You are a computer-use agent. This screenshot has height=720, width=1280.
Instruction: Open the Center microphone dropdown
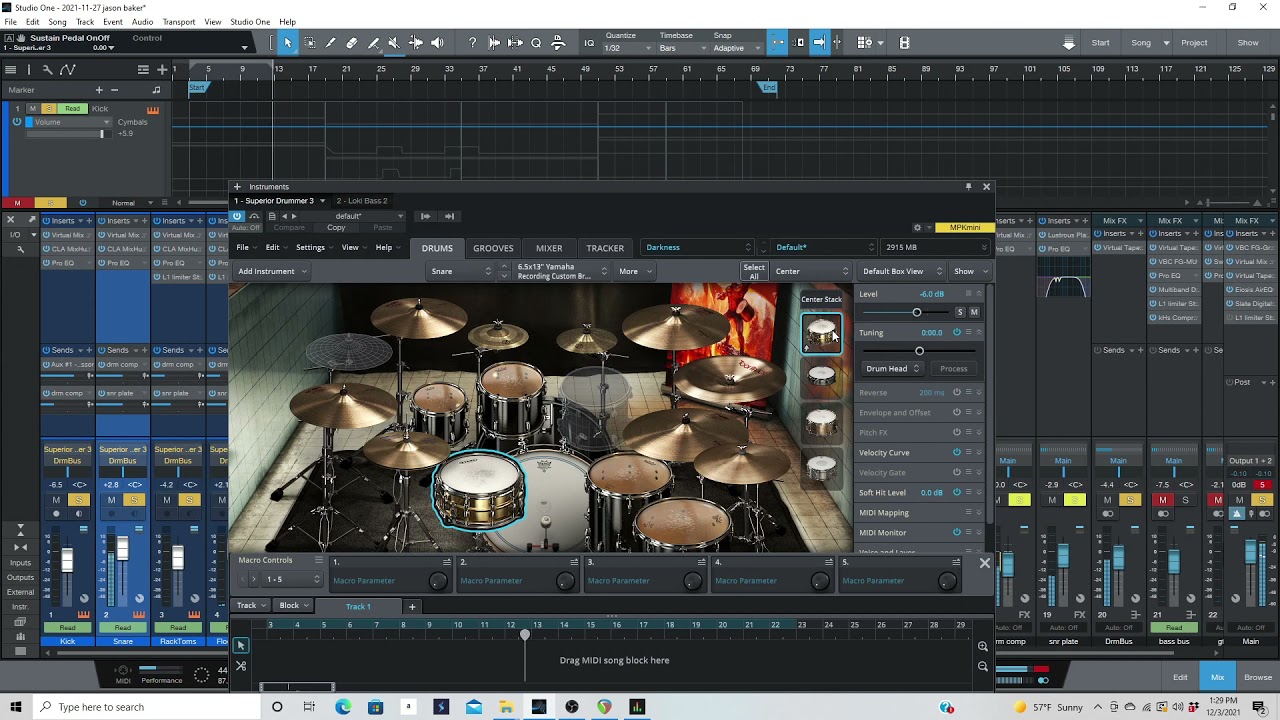811,271
